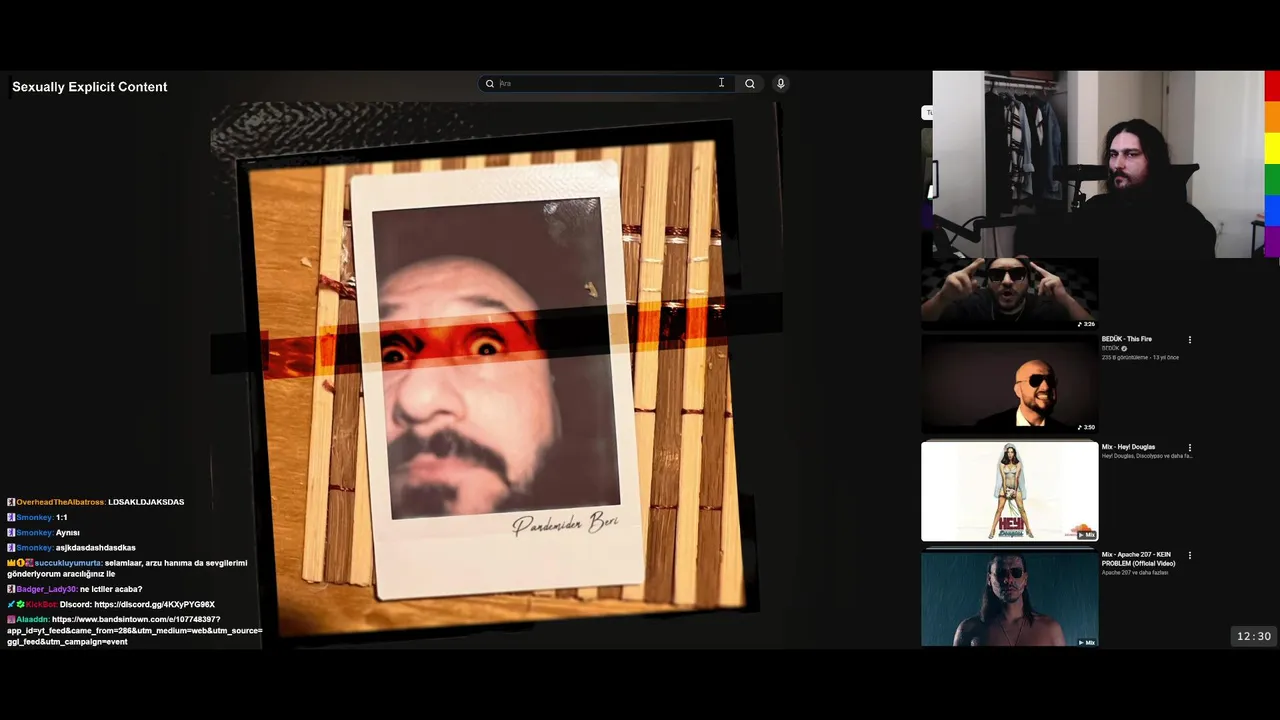The height and width of the screenshot is (720, 1280).
Task: Click KickBot username in chat
Action: point(42,605)
